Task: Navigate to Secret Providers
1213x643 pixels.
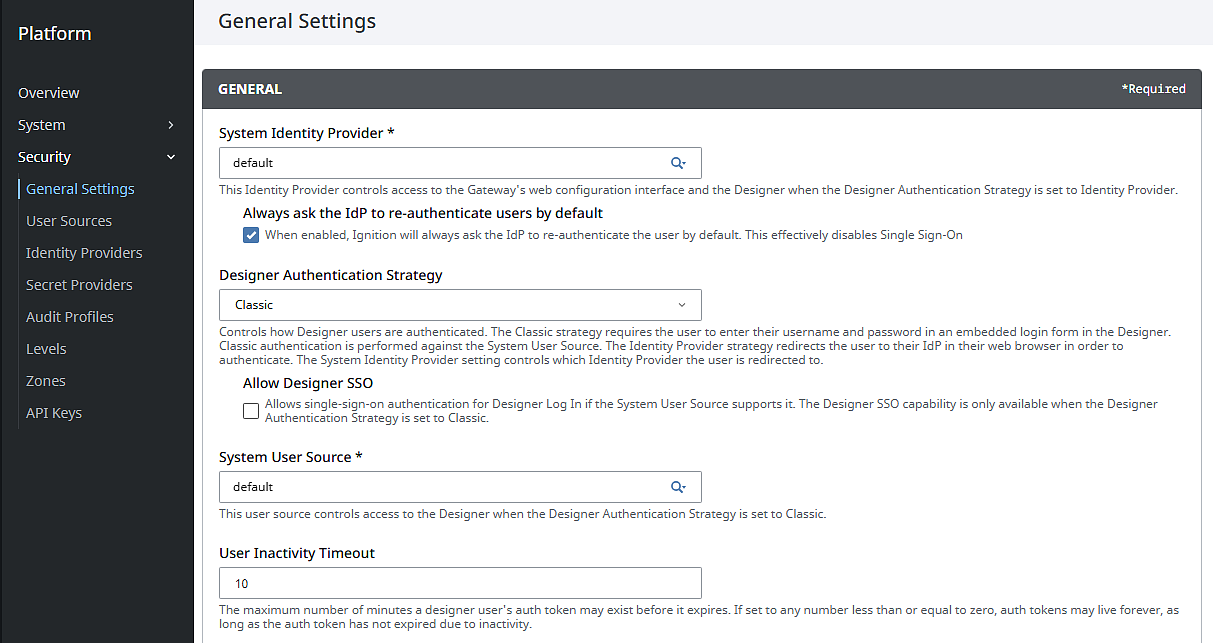Action: click(x=79, y=285)
